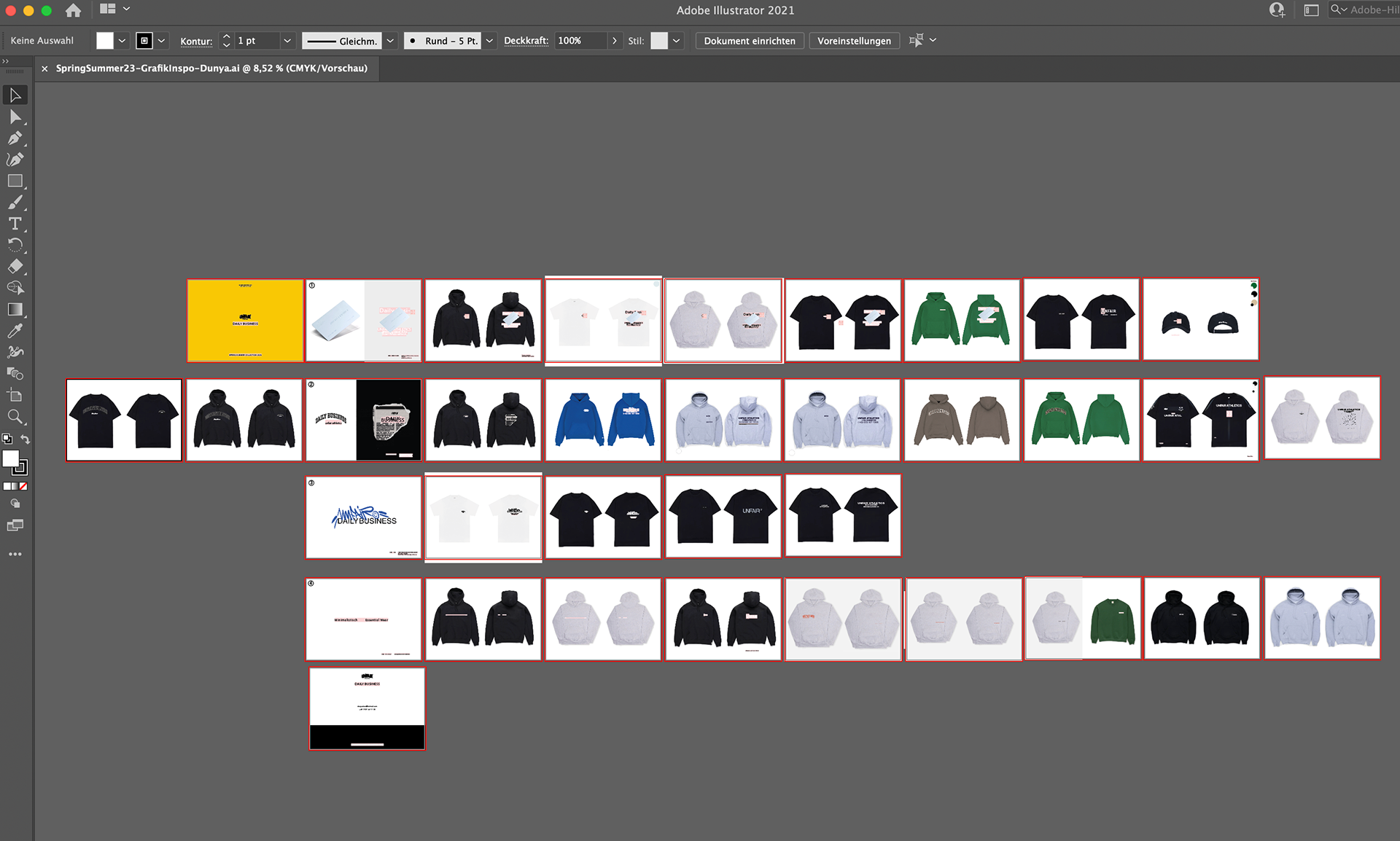Click the Dokument einrichten button

[x=749, y=41]
